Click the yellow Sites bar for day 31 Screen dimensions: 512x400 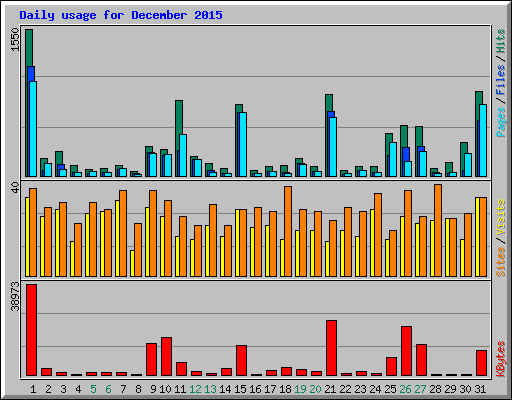(477, 237)
